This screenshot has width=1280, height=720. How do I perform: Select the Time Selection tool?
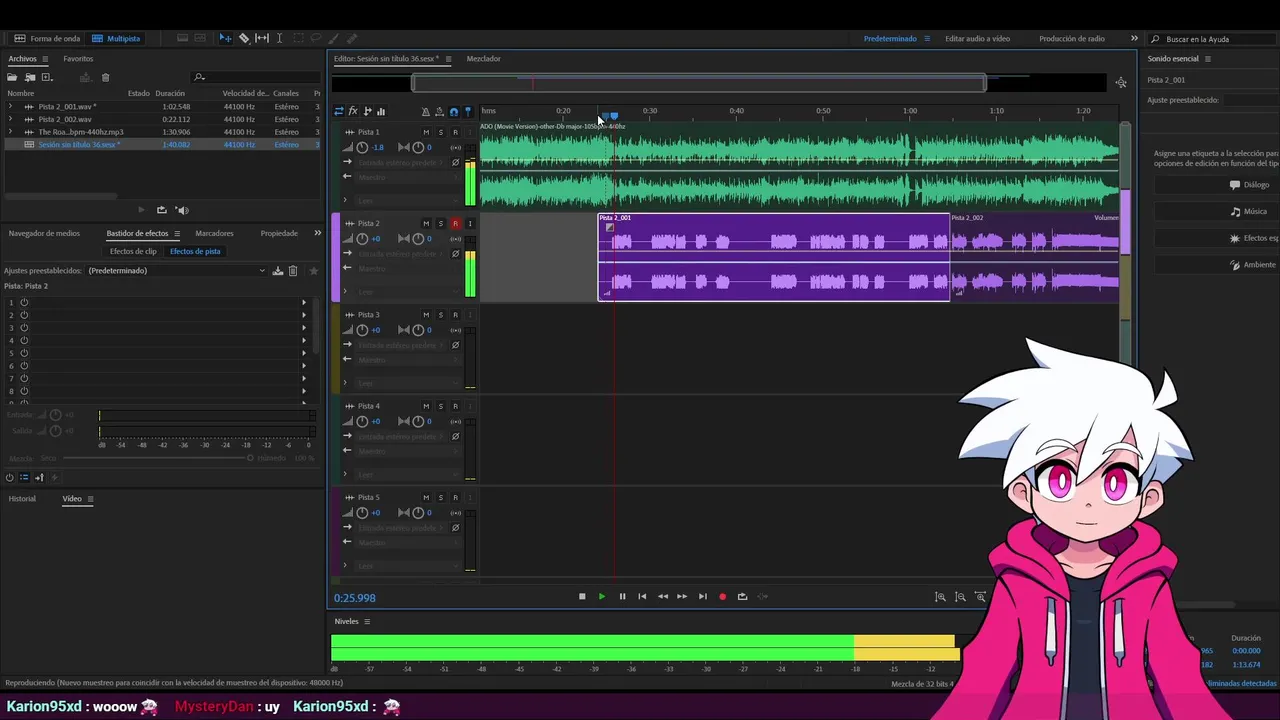pyautogui.click(x=279, y=38)
